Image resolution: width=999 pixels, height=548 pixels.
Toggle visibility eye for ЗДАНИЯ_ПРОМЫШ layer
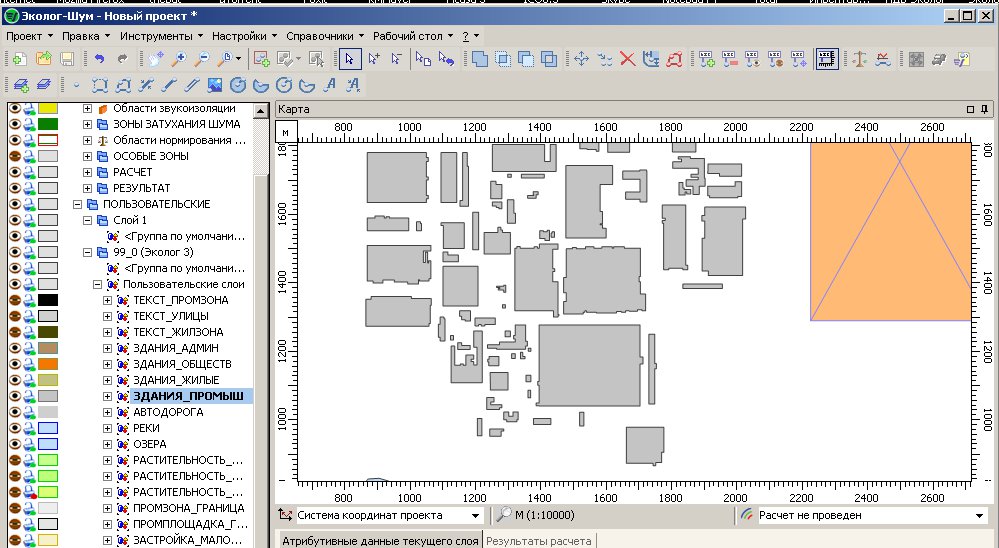point(14,396)
